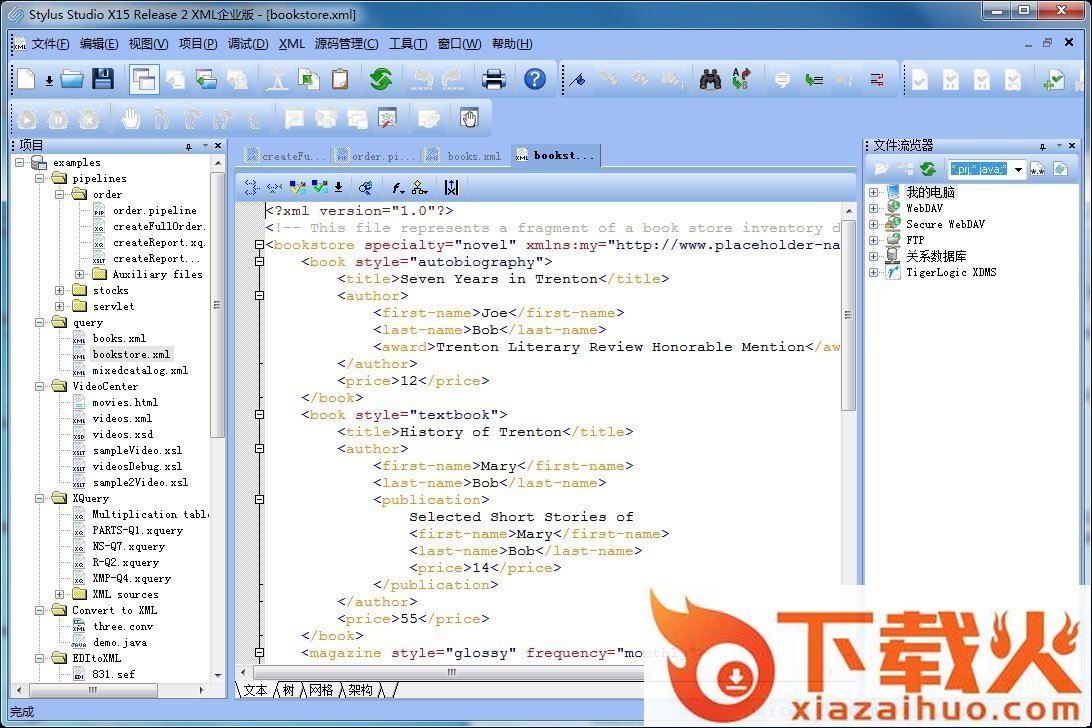Click the asterisk filter icon in the file explorer
Image resolution: width=1092 pixels, height=728 pixels.
coord(1038,169)
